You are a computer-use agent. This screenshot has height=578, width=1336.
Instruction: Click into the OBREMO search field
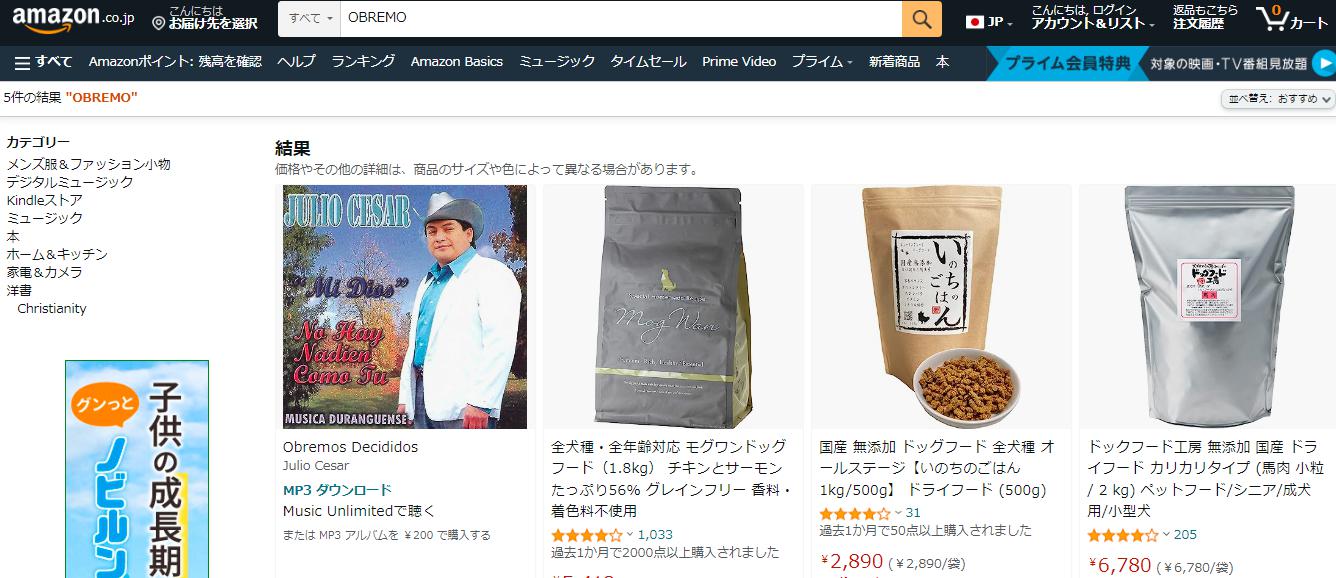pos(621,19)
